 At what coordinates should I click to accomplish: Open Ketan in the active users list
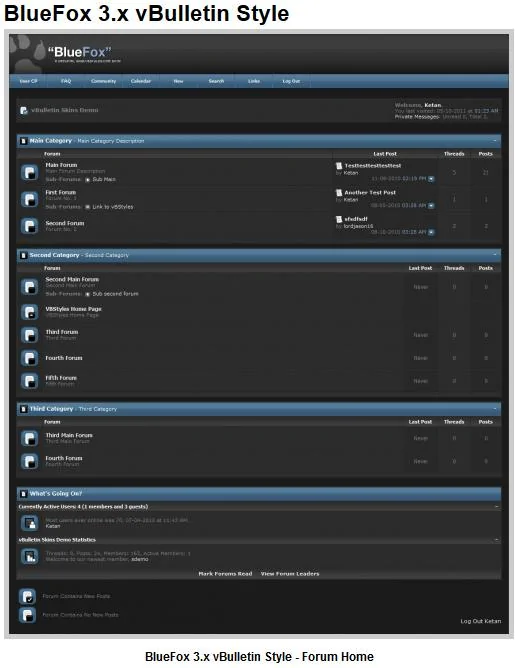click(x=52, y=526)
